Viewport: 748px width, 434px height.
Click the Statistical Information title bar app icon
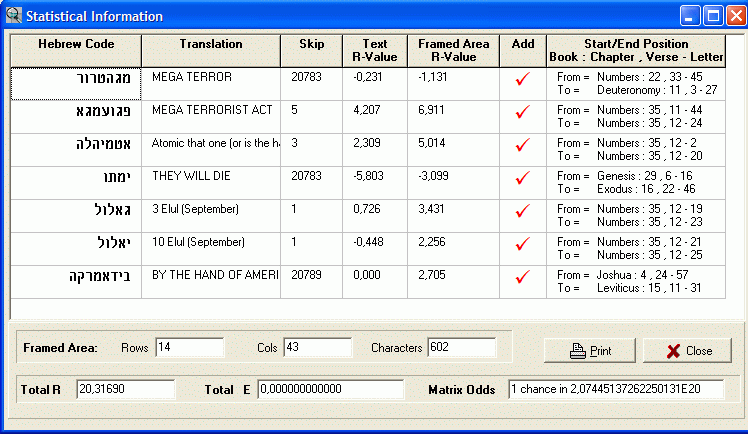[14, 16]
